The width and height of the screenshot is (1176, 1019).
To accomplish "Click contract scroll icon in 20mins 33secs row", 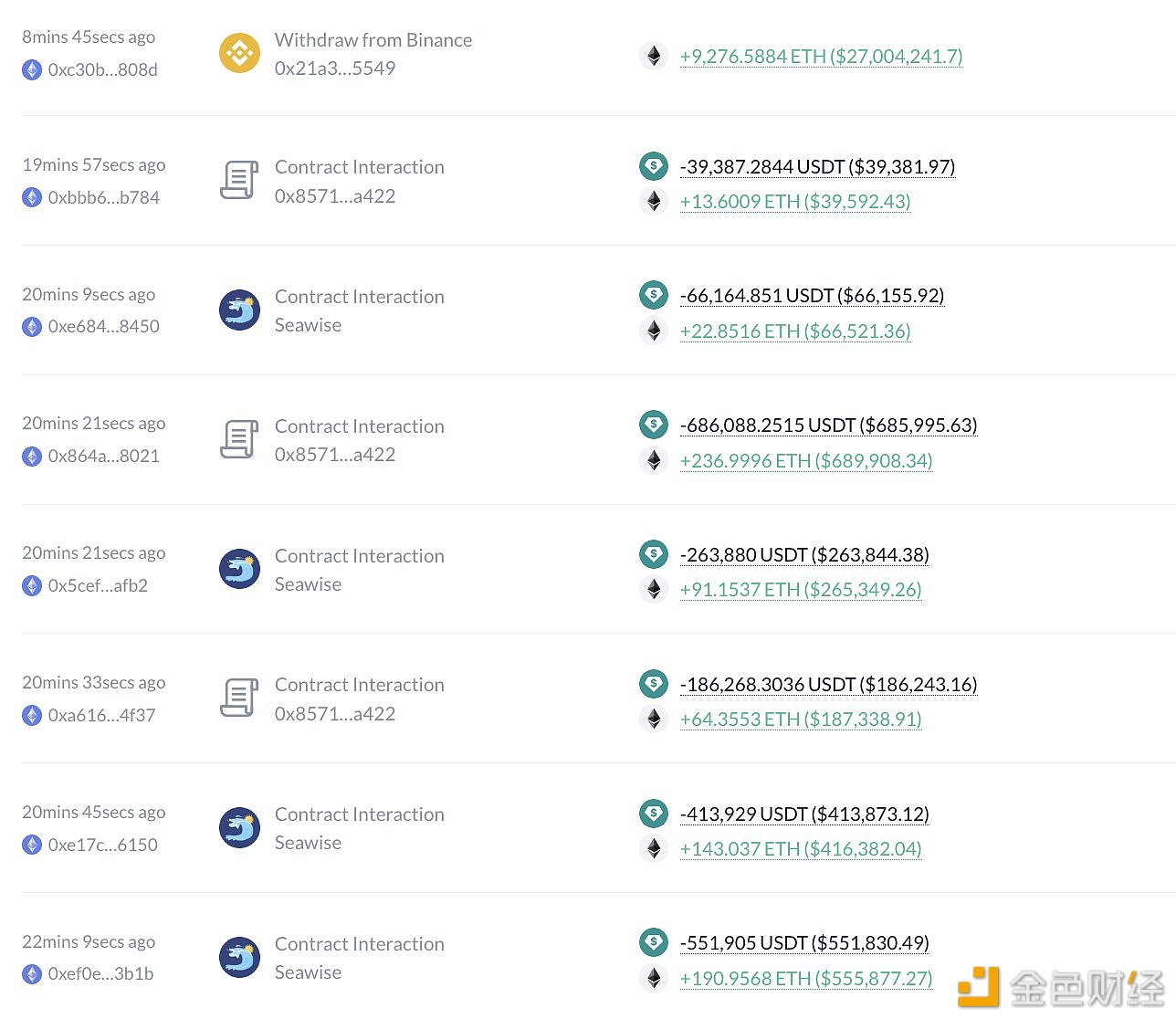I will [239, 699].
